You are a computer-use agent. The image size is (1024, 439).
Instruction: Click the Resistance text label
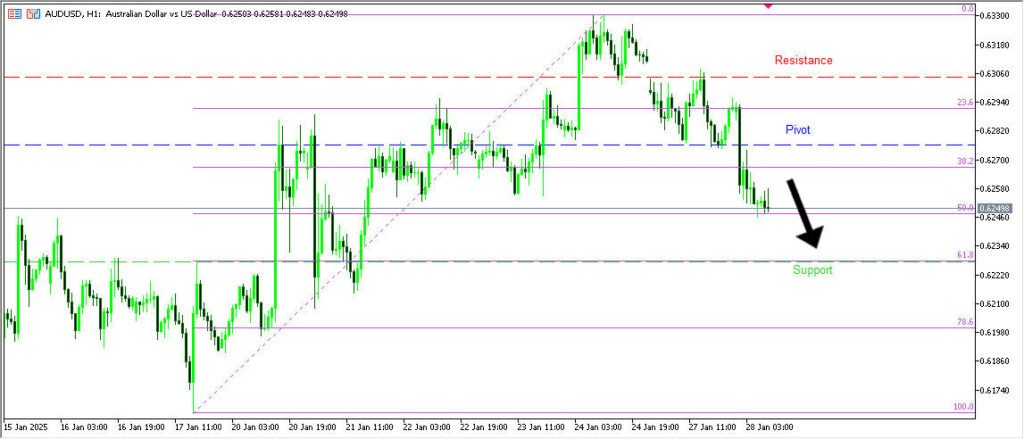coord(803,60)
